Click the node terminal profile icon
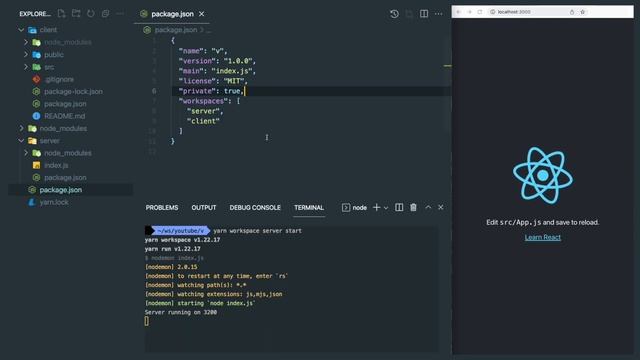Viewport: 640px width, 360px height. click(x=346, y=207)
